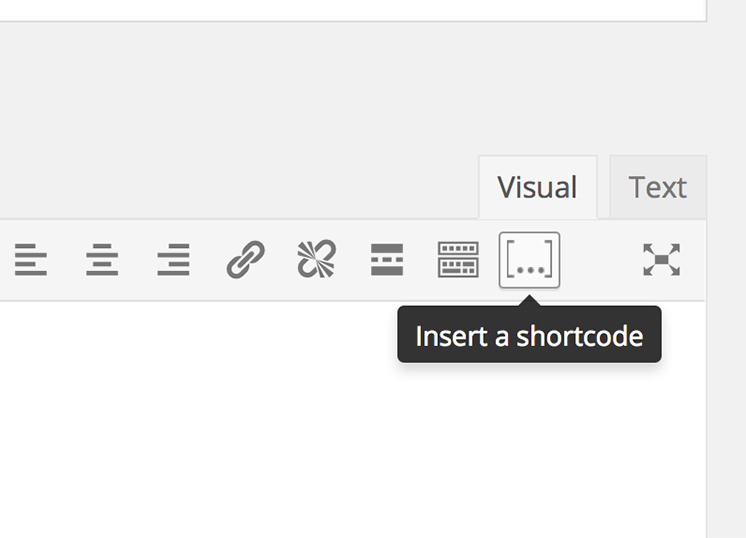Click the remove link broken-chain icon

click(316, 260)
